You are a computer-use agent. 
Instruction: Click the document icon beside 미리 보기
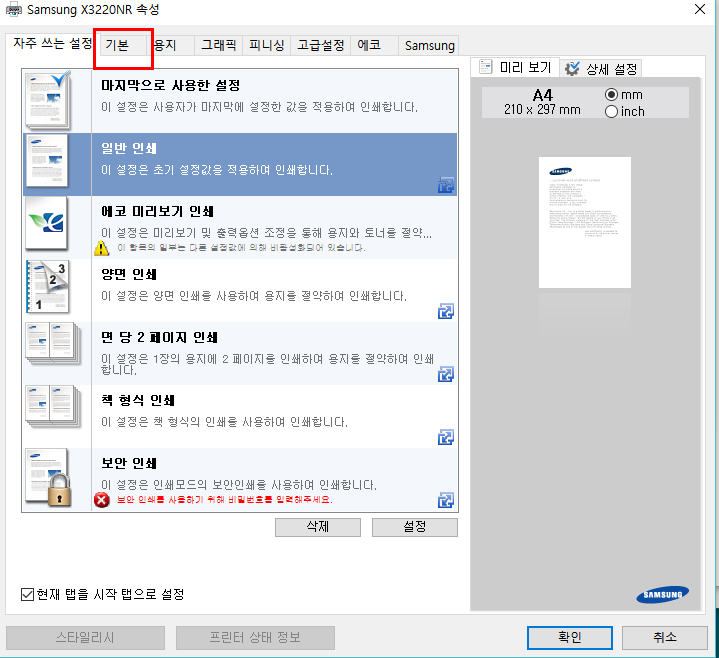tap(486, 67)
